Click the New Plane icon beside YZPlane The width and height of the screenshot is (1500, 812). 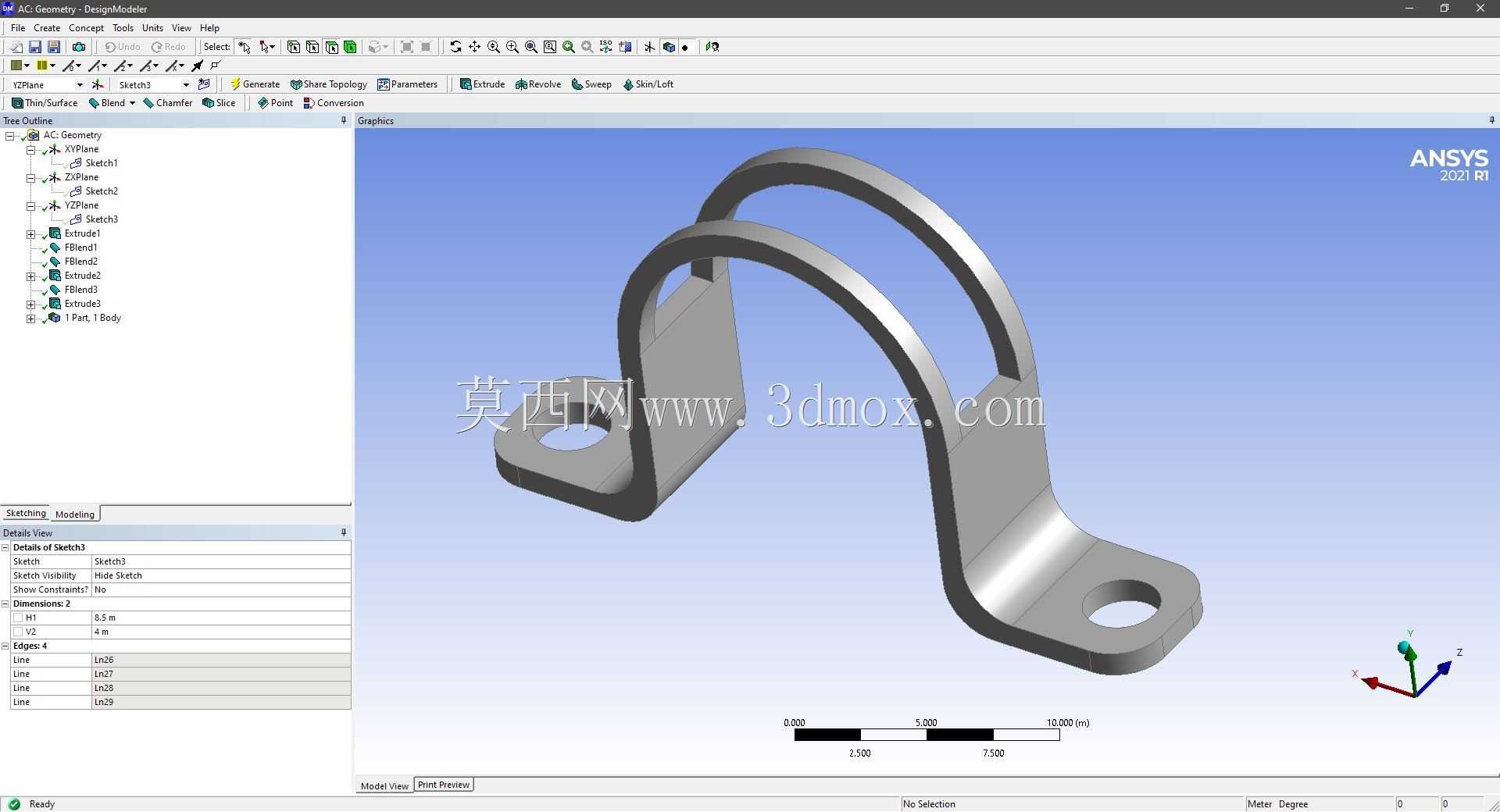[x=98, y=84]
